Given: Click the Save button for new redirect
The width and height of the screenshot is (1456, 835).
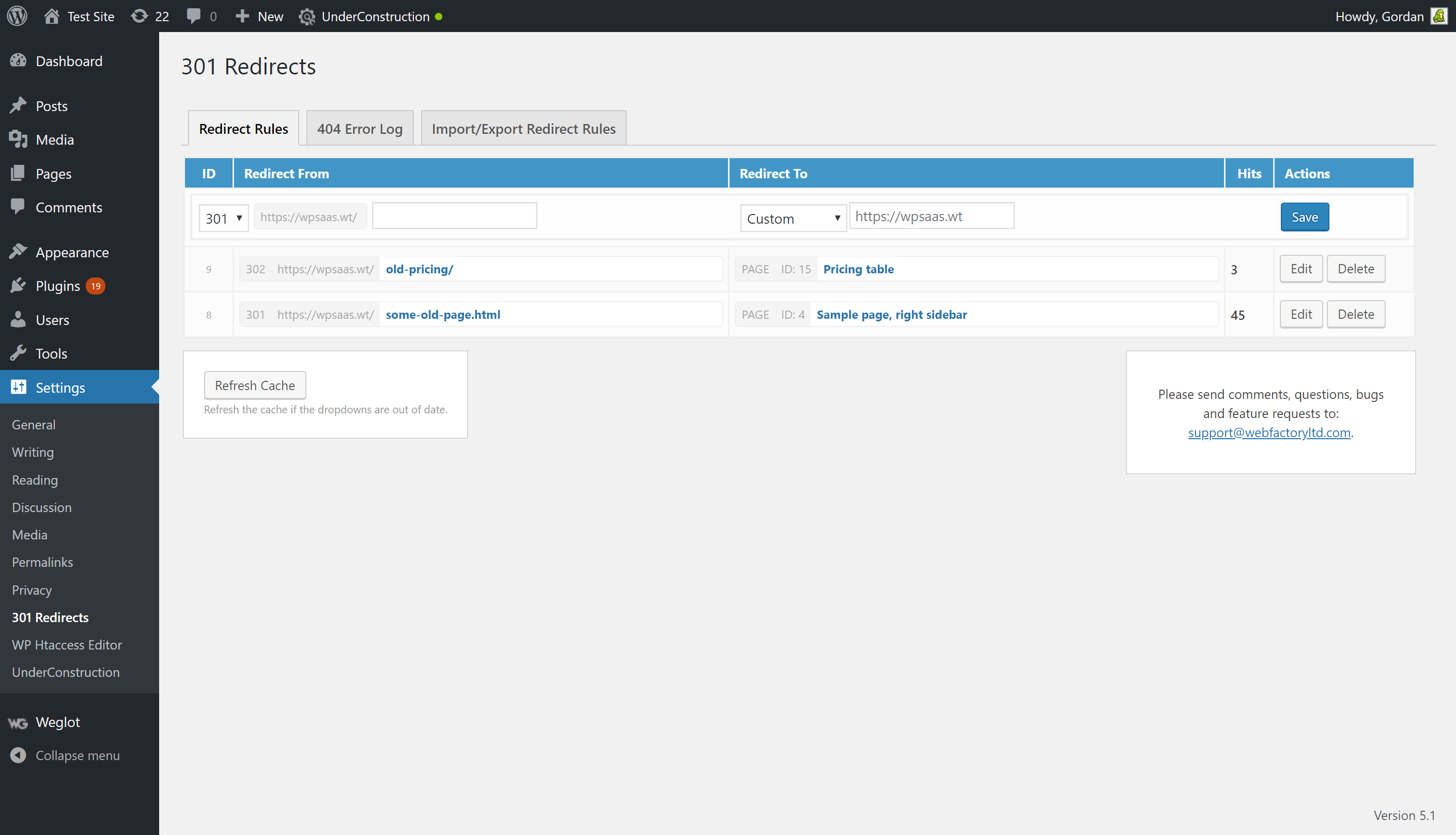Looking at the screenshot, I should point(1304,216).
